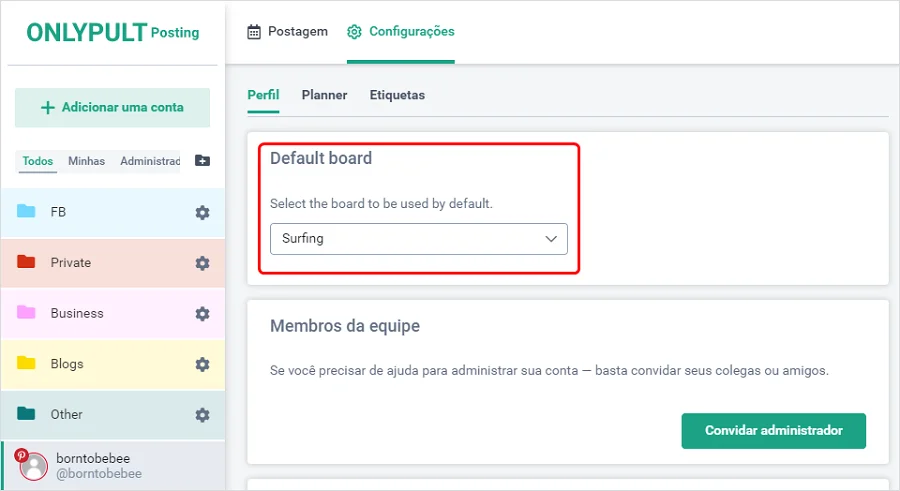This screenshot has width=900, height=491.
Task: Filter accounts by Minhas
Action: click(x=86, y=161)
